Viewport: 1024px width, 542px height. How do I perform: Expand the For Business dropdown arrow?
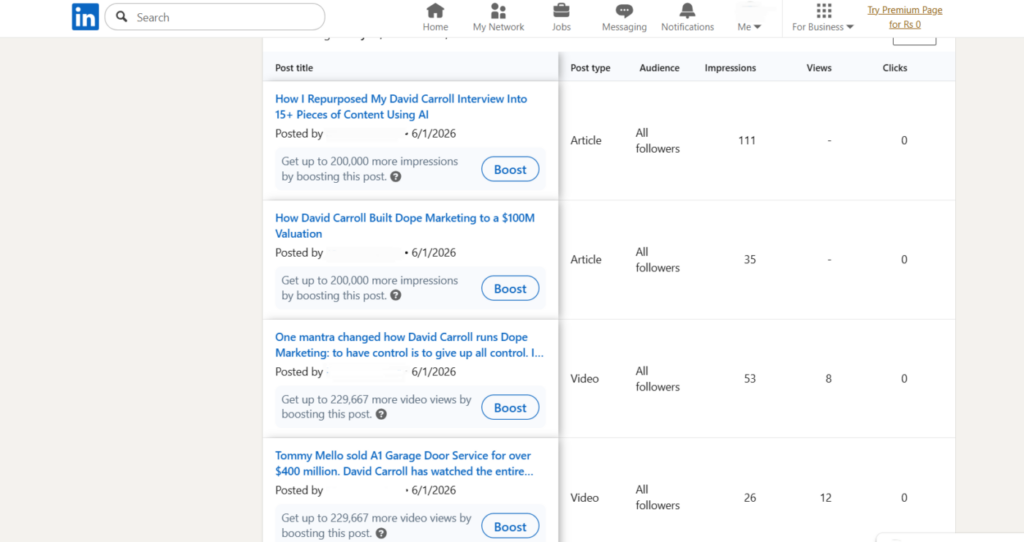[850, 27]
